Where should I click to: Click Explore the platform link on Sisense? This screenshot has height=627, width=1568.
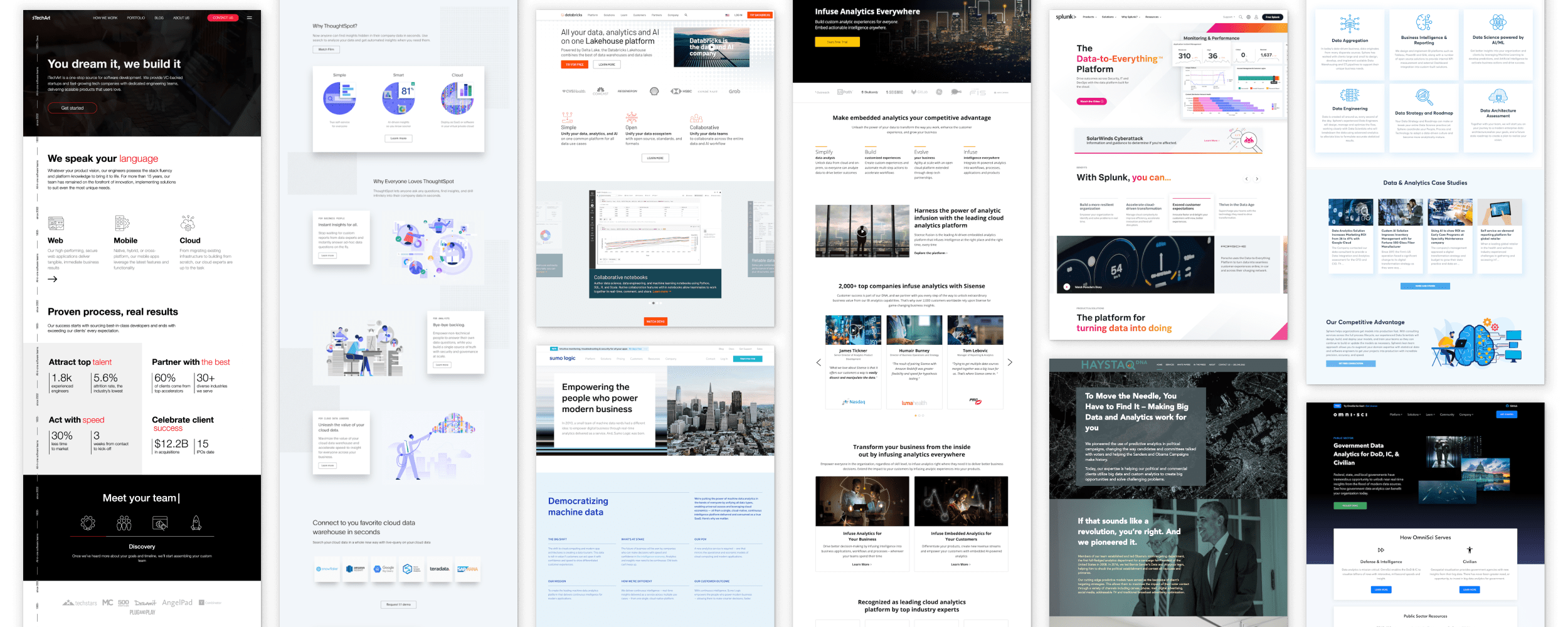[931, 253]
